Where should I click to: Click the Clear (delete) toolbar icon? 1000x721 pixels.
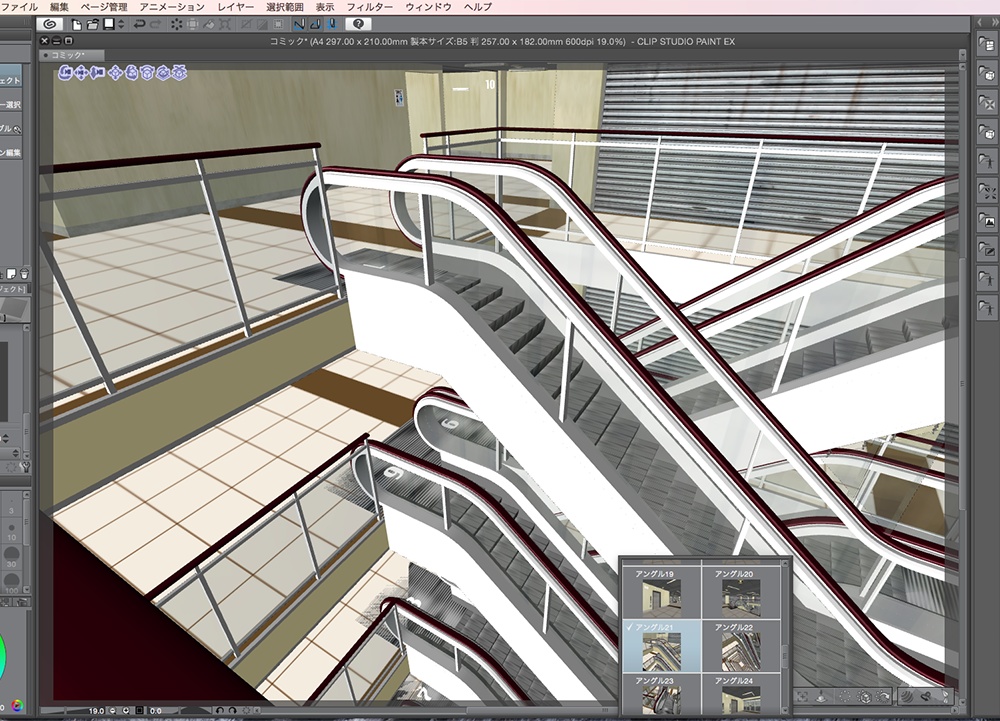[176, 24]
